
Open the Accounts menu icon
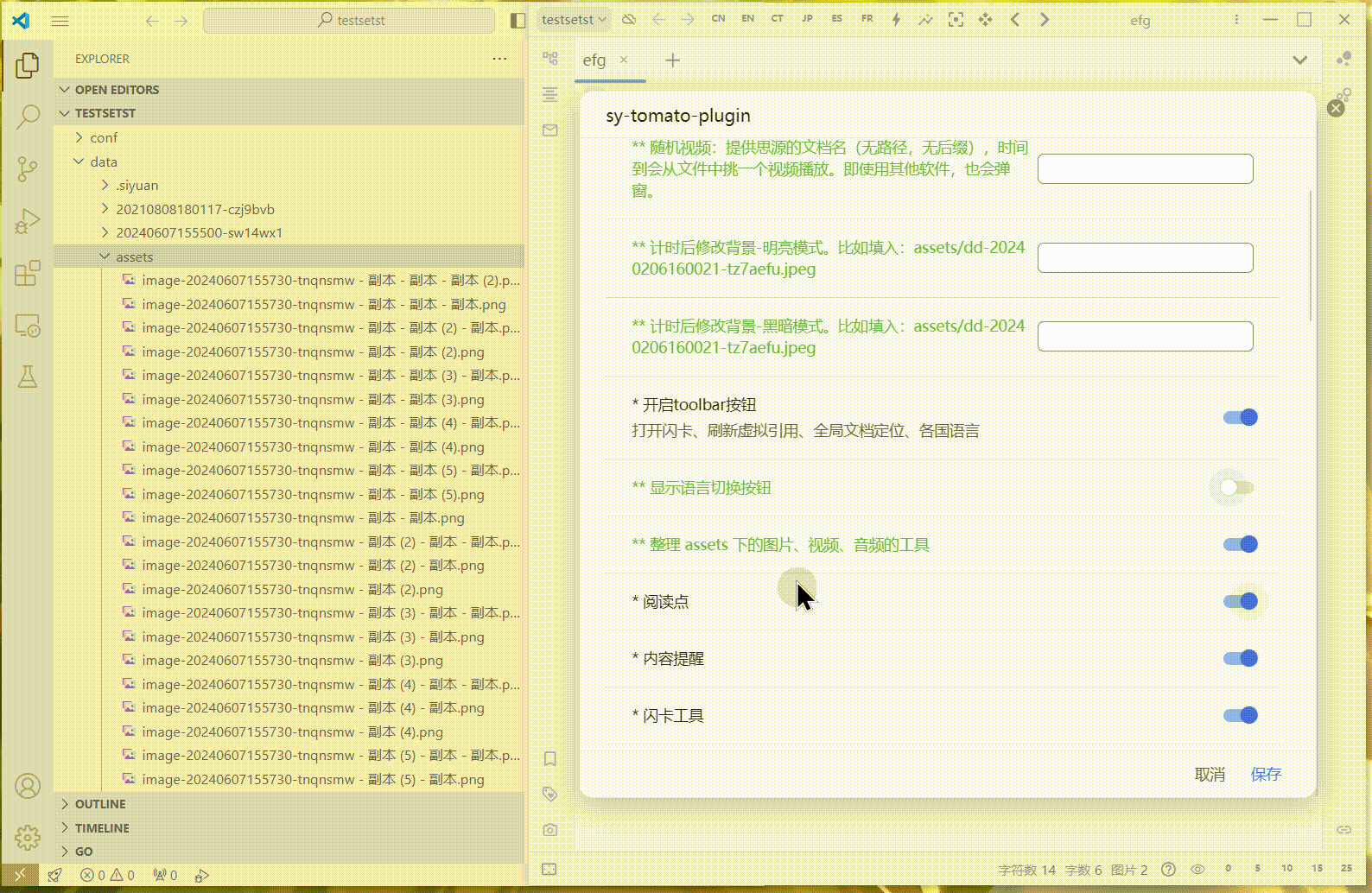[27, 786]
